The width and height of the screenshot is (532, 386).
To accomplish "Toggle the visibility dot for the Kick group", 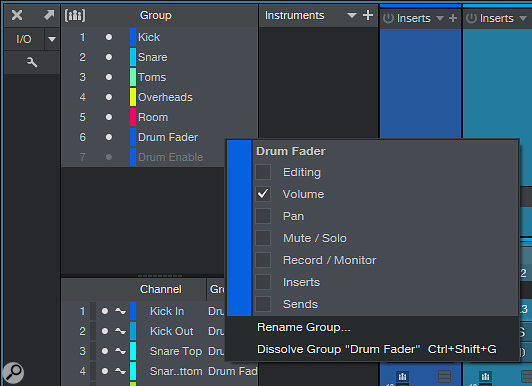I will point(109,37).
